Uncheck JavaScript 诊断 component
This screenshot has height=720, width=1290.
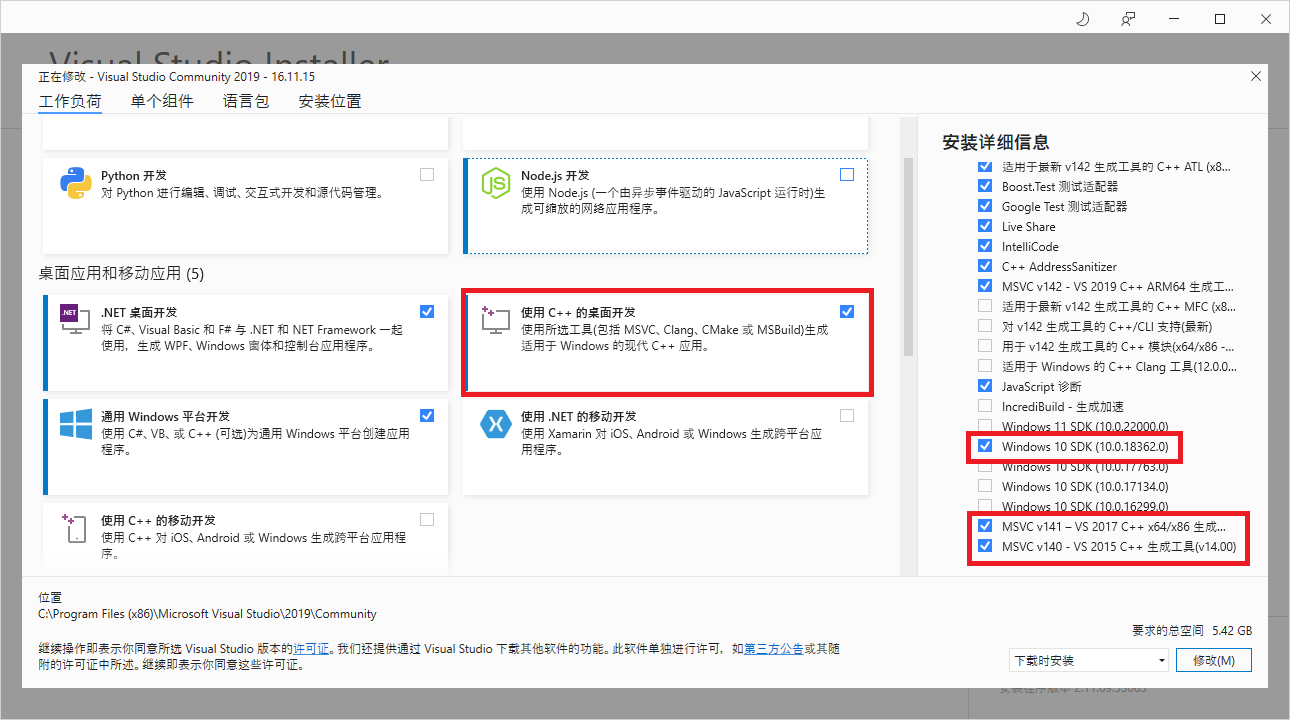[x=985, y=386]
